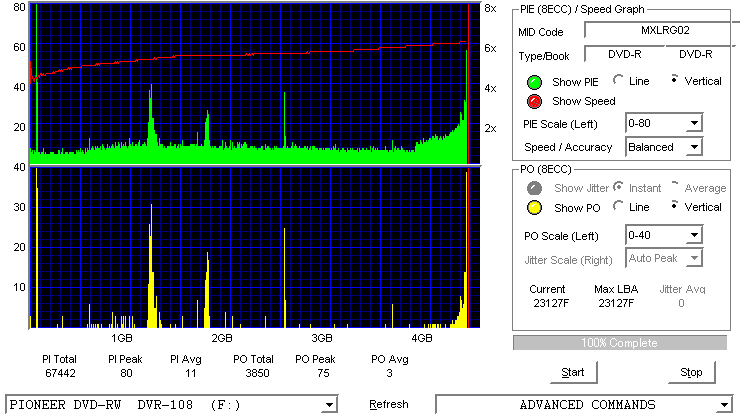Click the Show PO label
The height and width of the screenshot is (420, 742).
click(577, 208)
